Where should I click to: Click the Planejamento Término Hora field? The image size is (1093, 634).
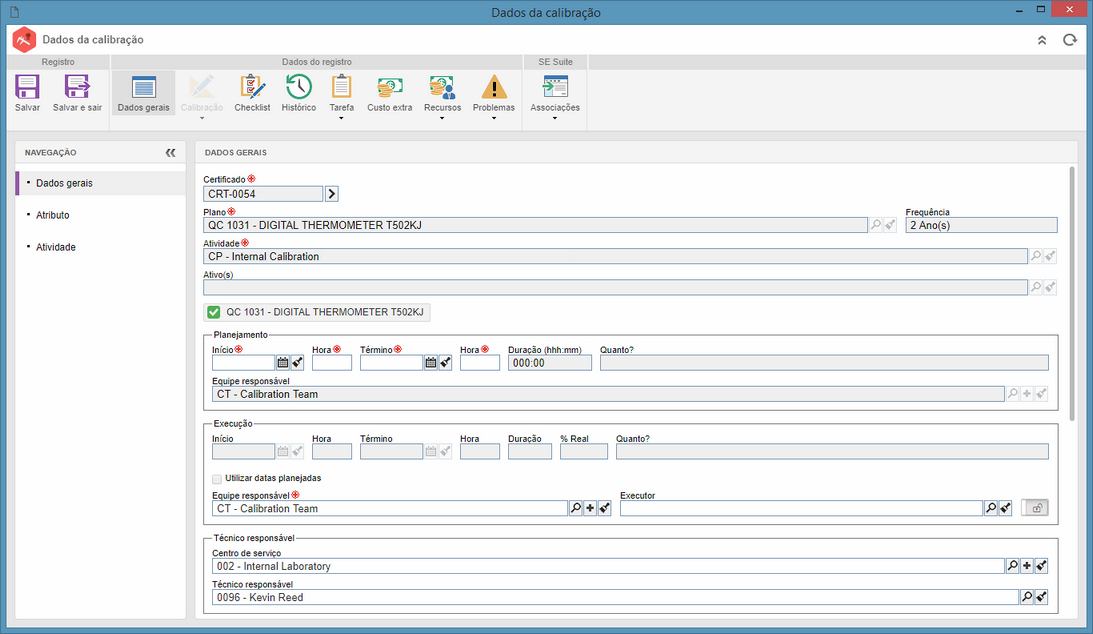click(x=480, y=363)
